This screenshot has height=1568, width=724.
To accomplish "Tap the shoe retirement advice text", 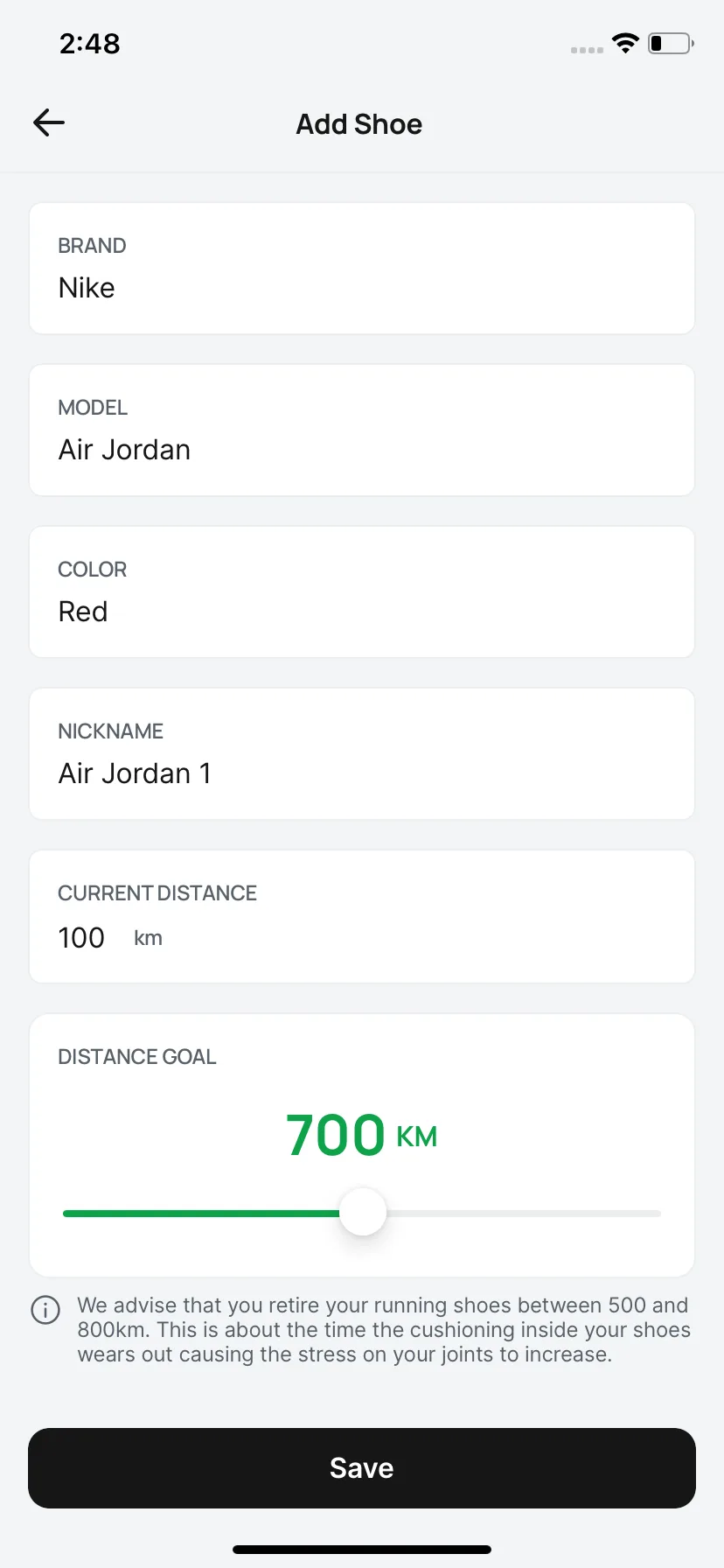I will [x=384, y=1330].
